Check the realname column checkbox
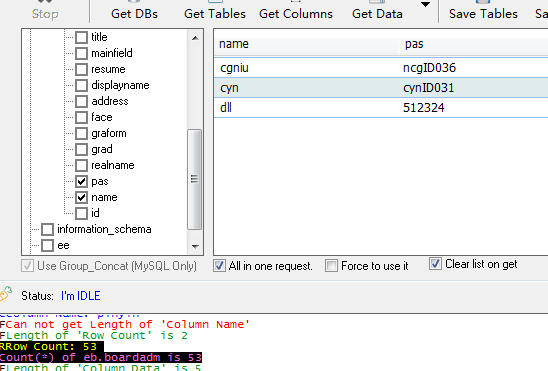 (81, 165)
